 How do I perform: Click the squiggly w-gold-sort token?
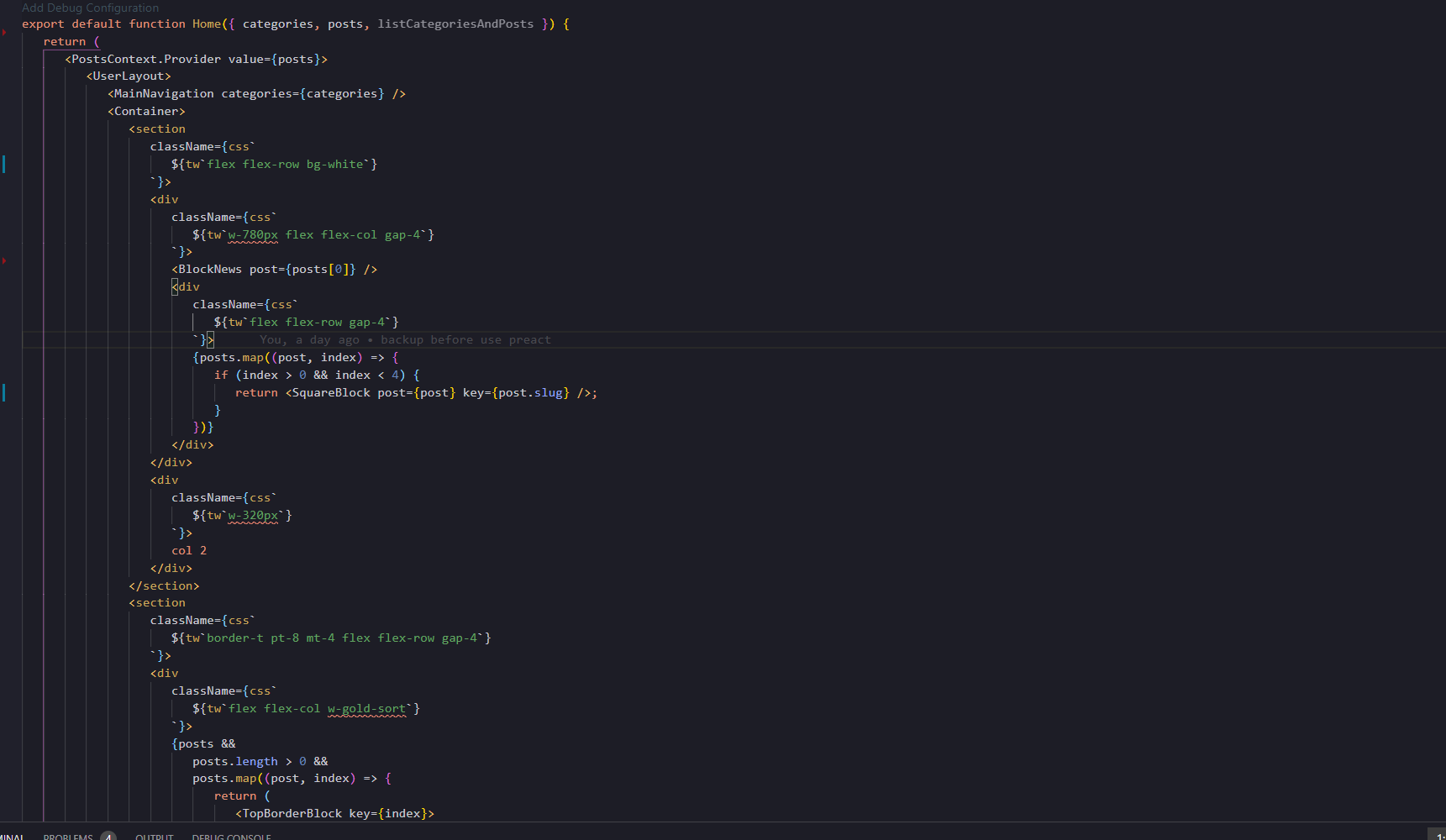pos(367,709)
